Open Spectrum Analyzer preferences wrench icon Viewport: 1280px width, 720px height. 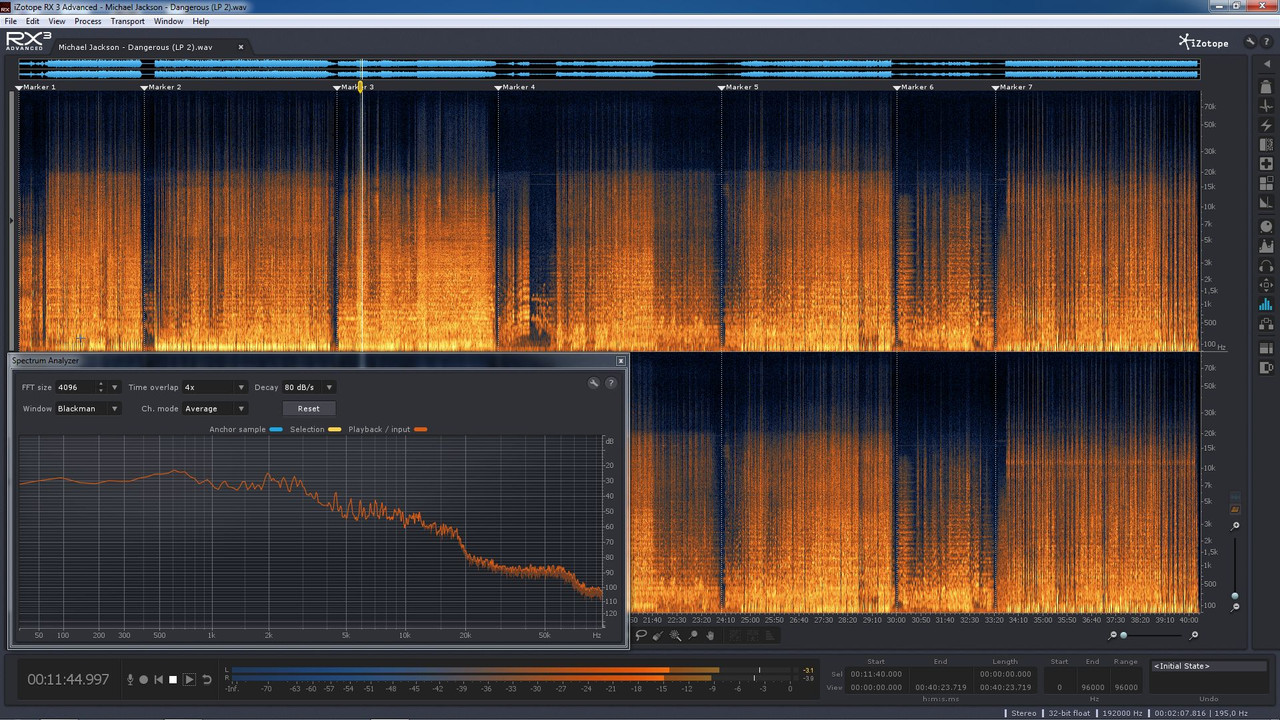pyautogui.click(x=593, y=382)
